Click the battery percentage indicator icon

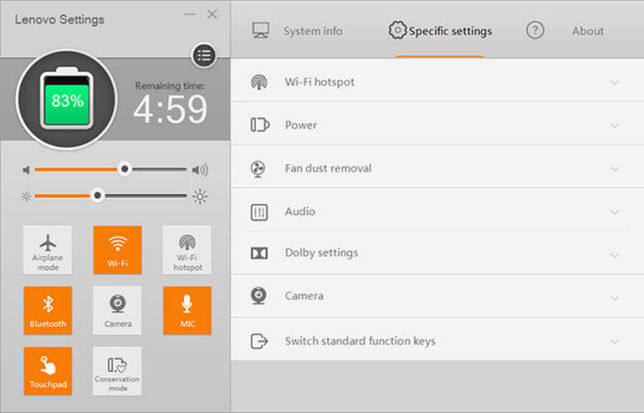tap(67, 99)
